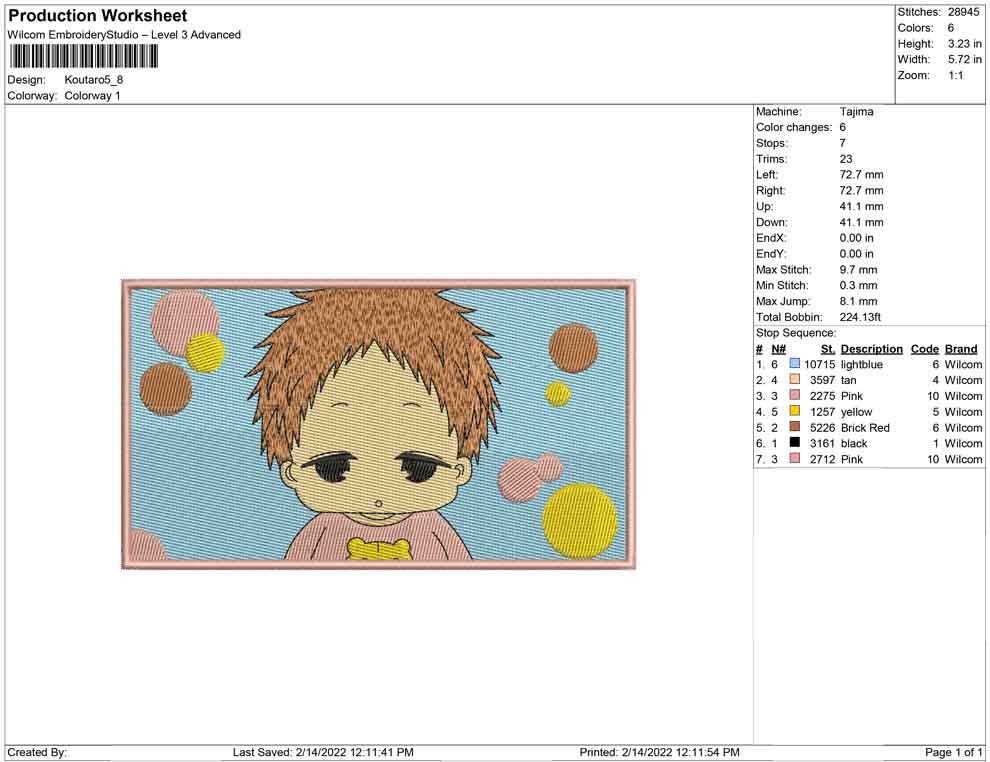Click the stitch count '10715' for lightblue
This screenshot has height=762, width=990.
(x=819, y=364)
